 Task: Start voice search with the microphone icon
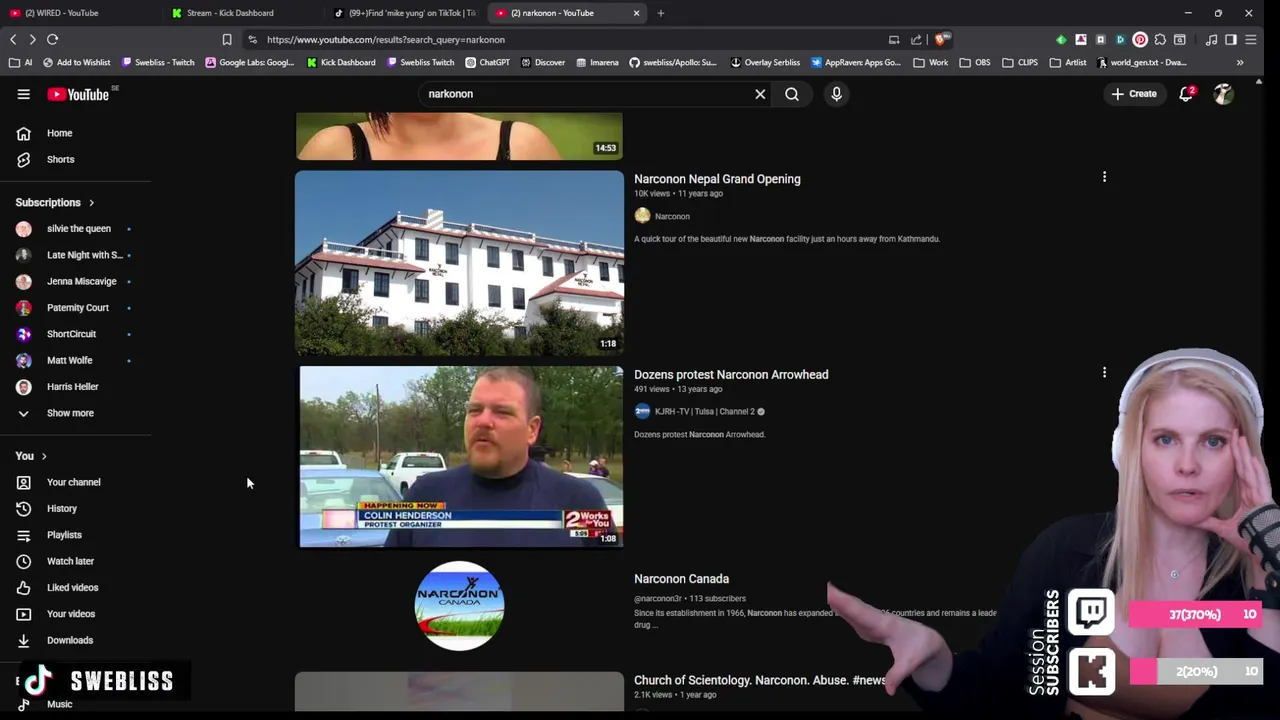pyautogui.click(x=836, y=94)
